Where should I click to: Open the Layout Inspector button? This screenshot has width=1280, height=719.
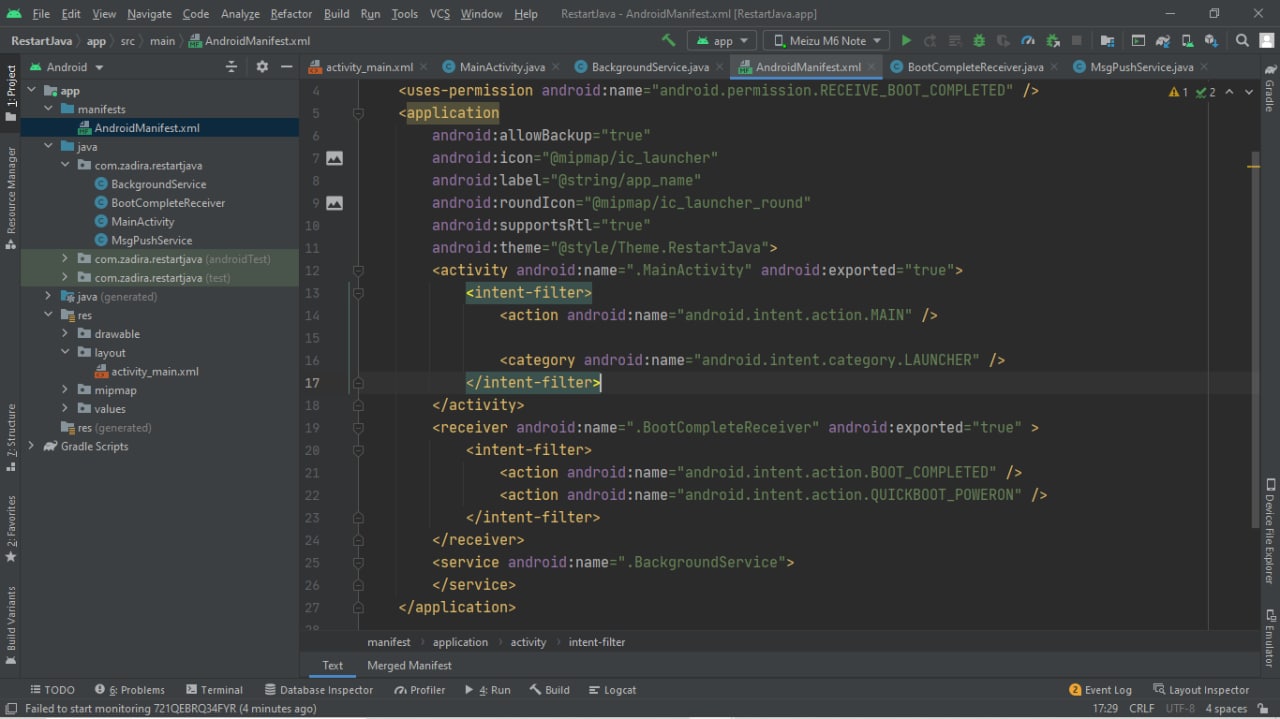[1201, 690]
